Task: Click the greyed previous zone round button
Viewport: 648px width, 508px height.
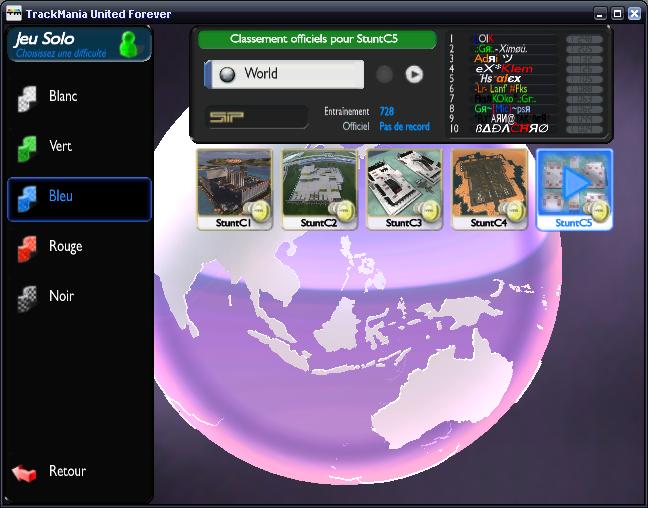Action: click(384, 74)
